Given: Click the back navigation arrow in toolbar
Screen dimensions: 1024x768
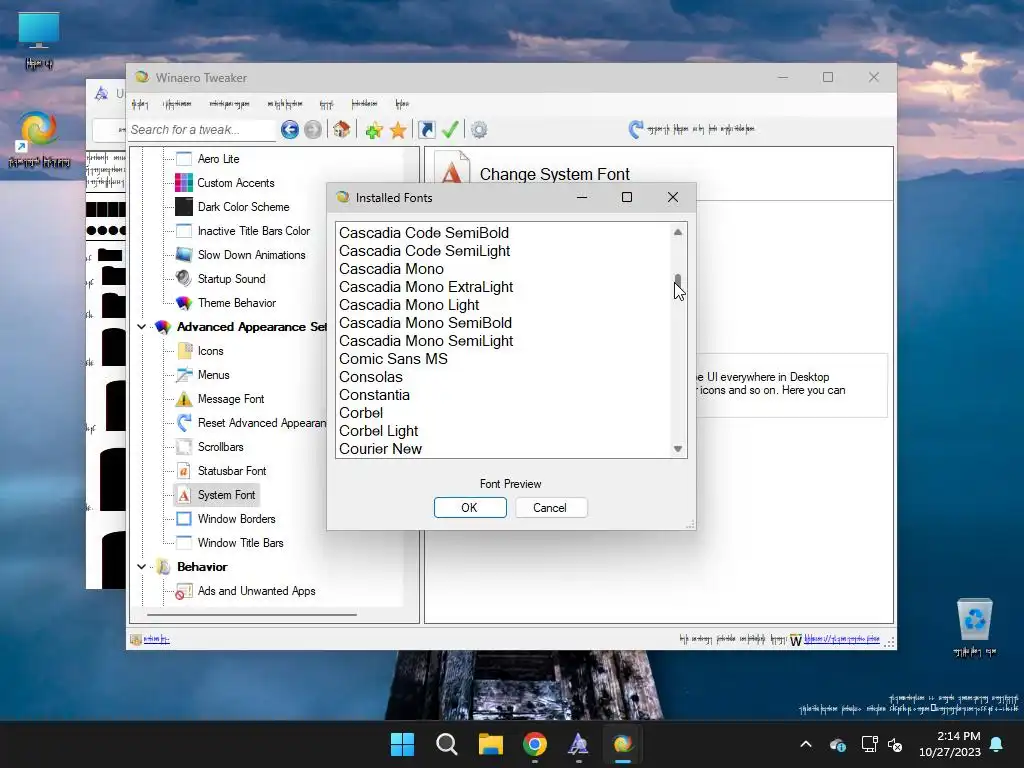Looking at the screenshot, I should click(290, 129).
